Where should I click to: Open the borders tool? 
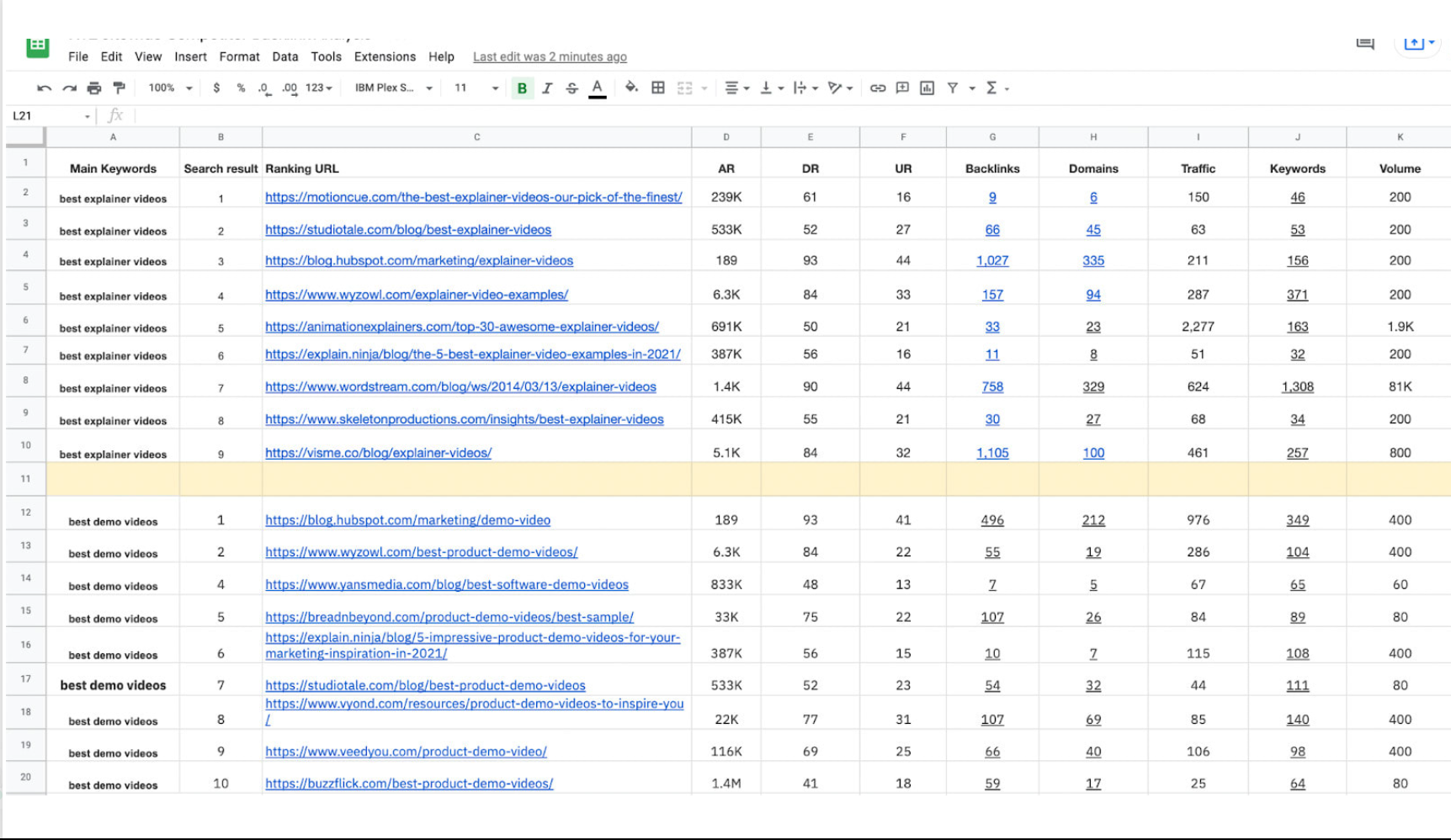coord(658,88)
